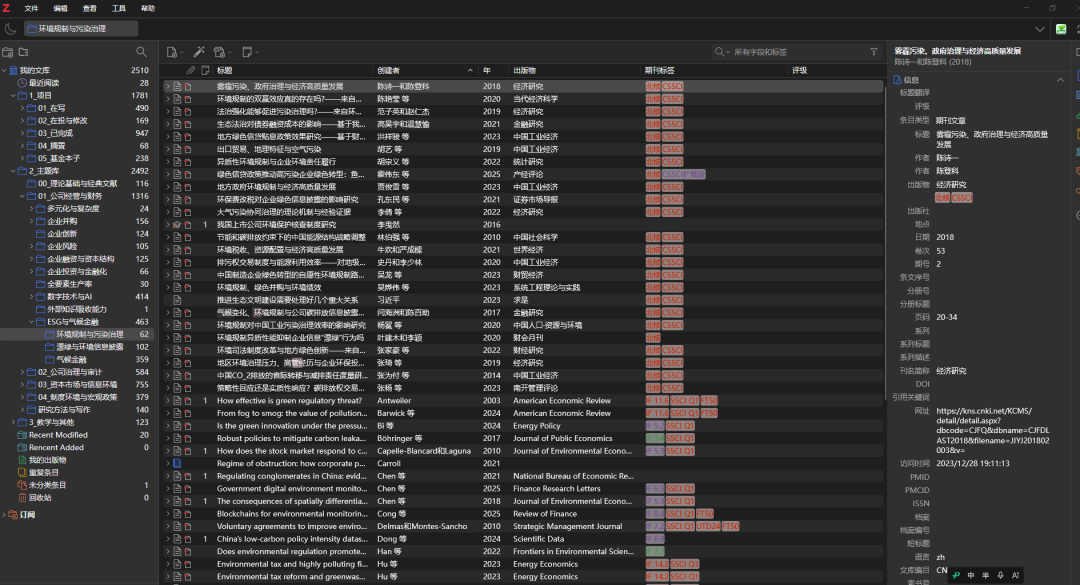1080x585 pixels.
Task: Click the paperclip attachment column header
Action: click(x=191, y=70)
